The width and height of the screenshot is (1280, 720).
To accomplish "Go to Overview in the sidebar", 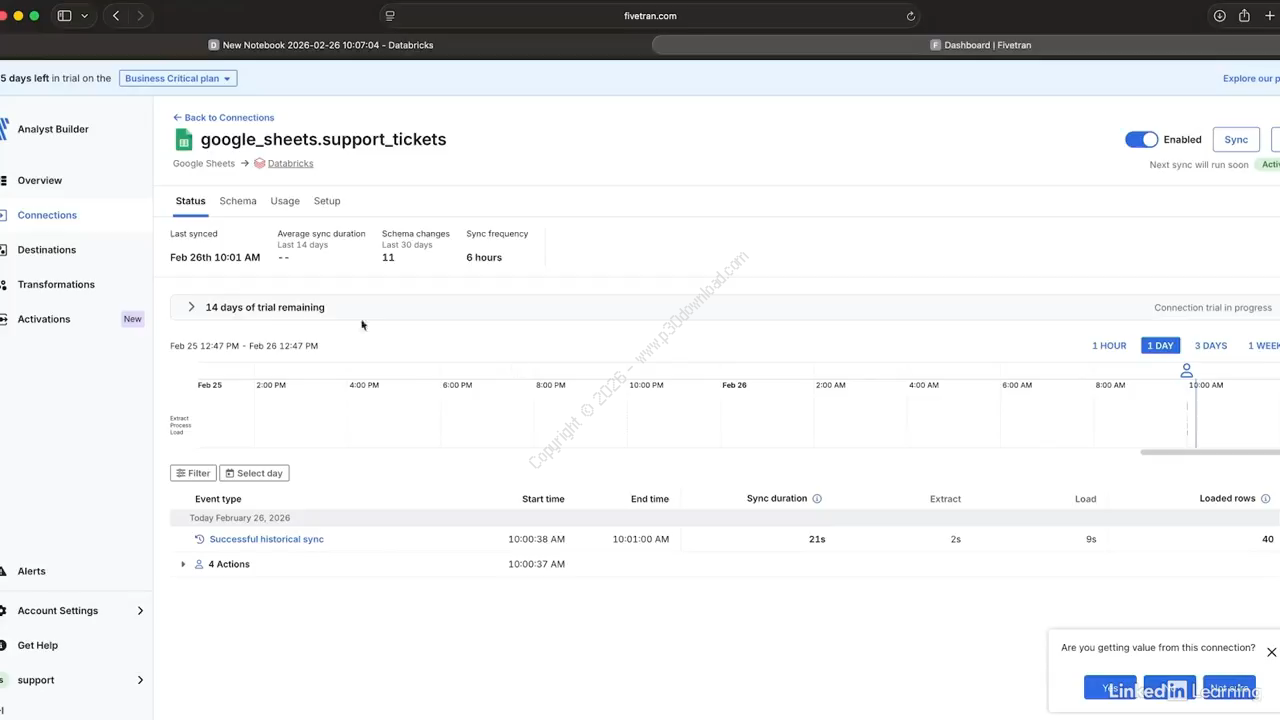I will click(40, 180).
